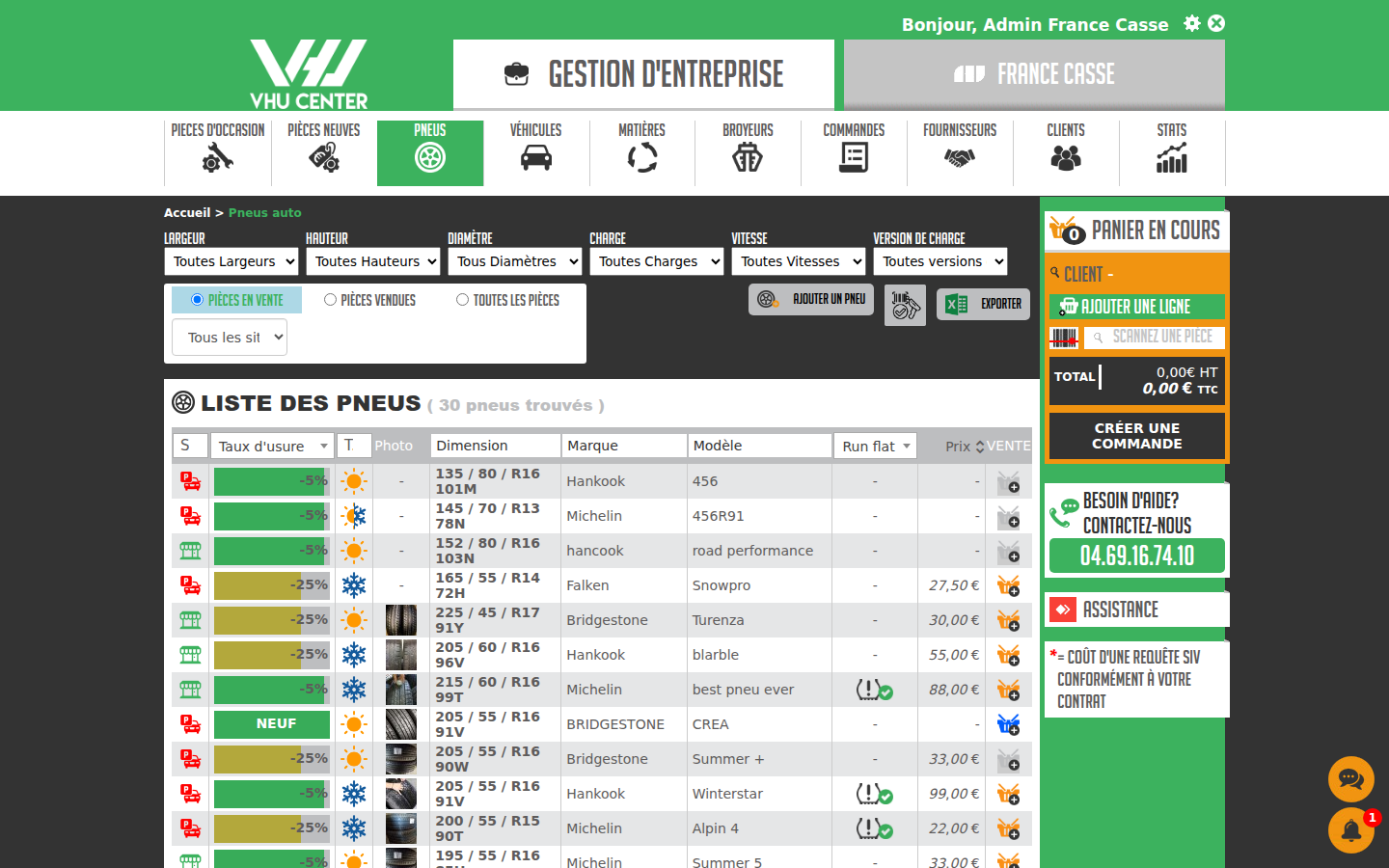
Task: Add Falken Snowpro tire to basket
Action: click(1009, 585)
